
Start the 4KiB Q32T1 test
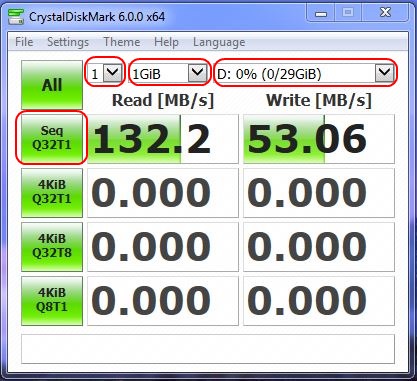pos(52,193)
